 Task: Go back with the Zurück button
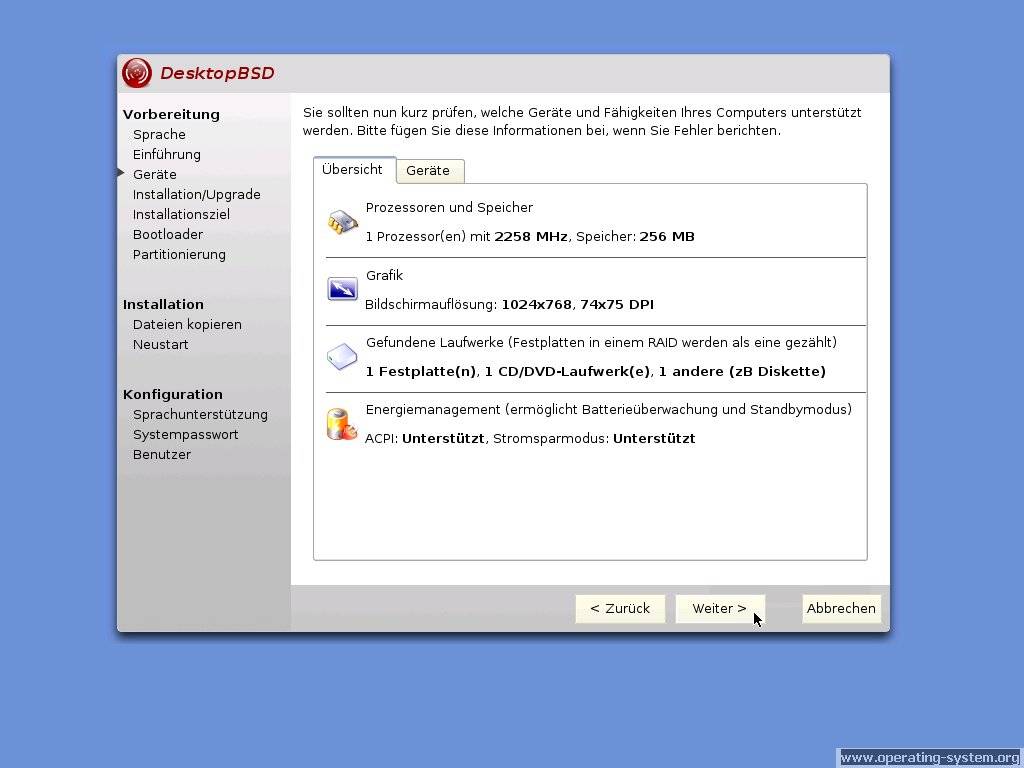[620, 609]
